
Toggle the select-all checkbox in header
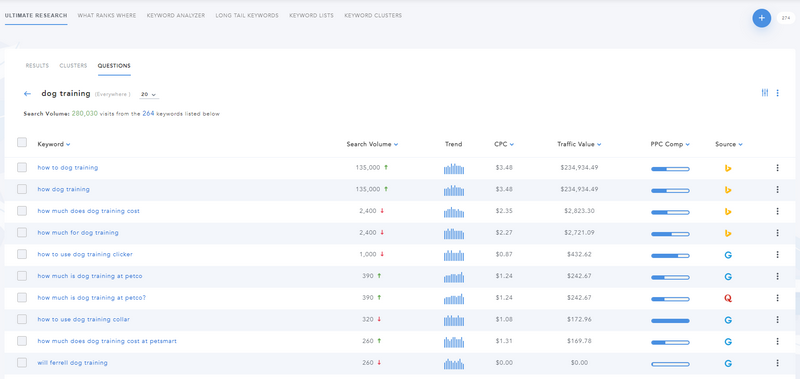[22, 142]
